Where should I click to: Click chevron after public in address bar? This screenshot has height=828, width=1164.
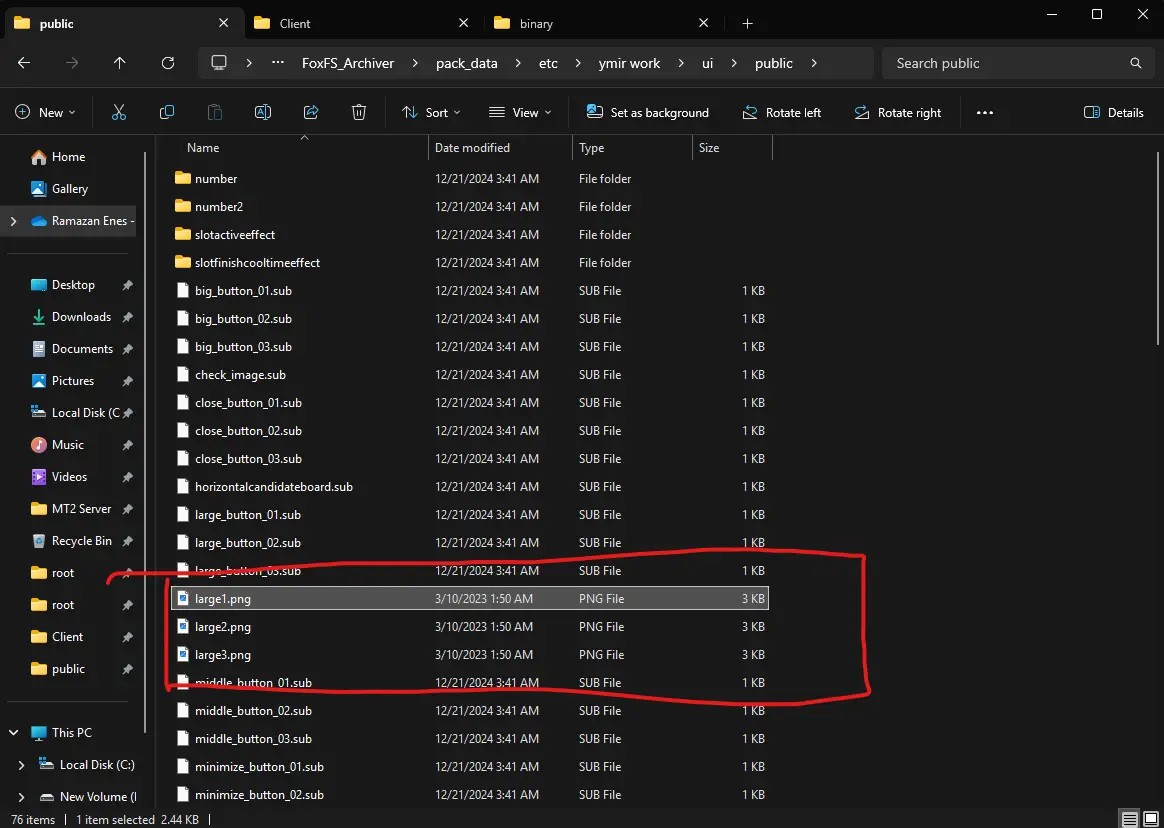(814, 63)
